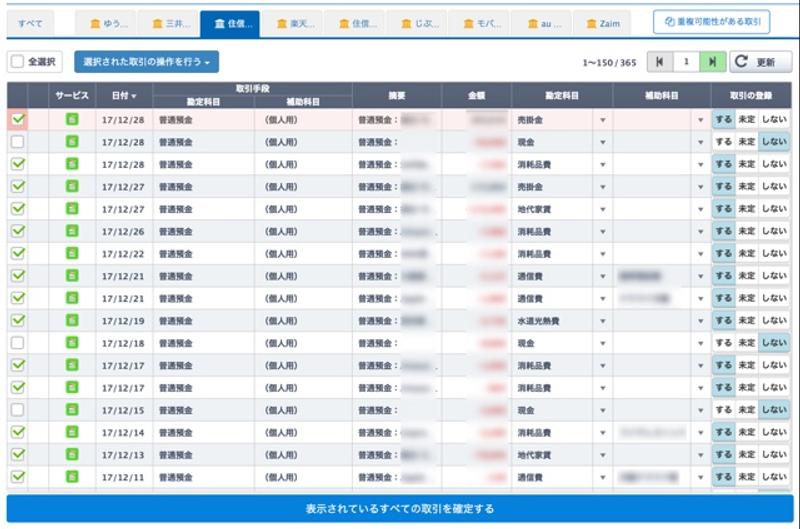Screen dimensions: 800x529
Task: Switch to the 三井... bank tab
Action: coord(168,23)
